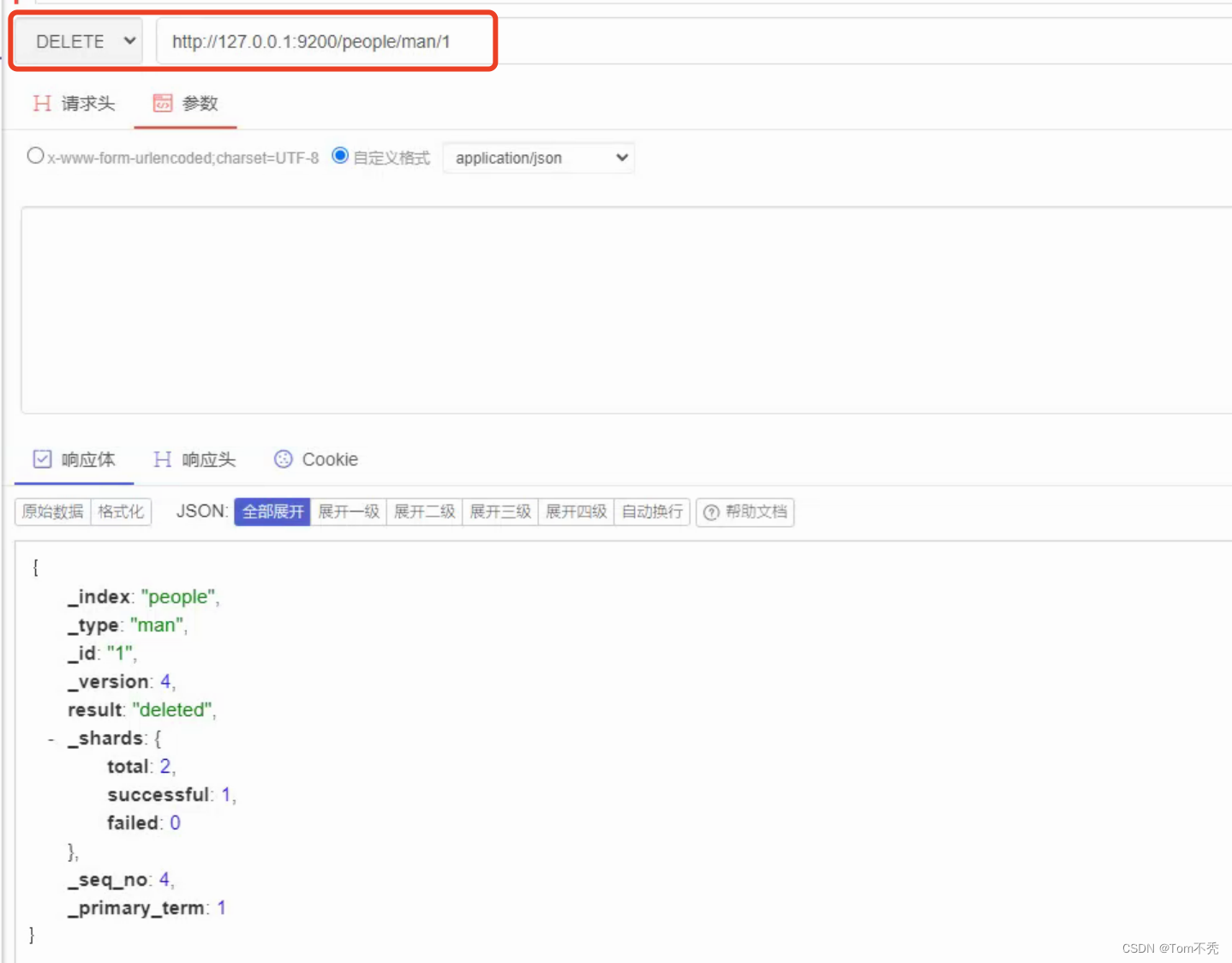Switch to the 响应头 tab
The height and width of the screenshot is (963, 1232).
point(194,460)
